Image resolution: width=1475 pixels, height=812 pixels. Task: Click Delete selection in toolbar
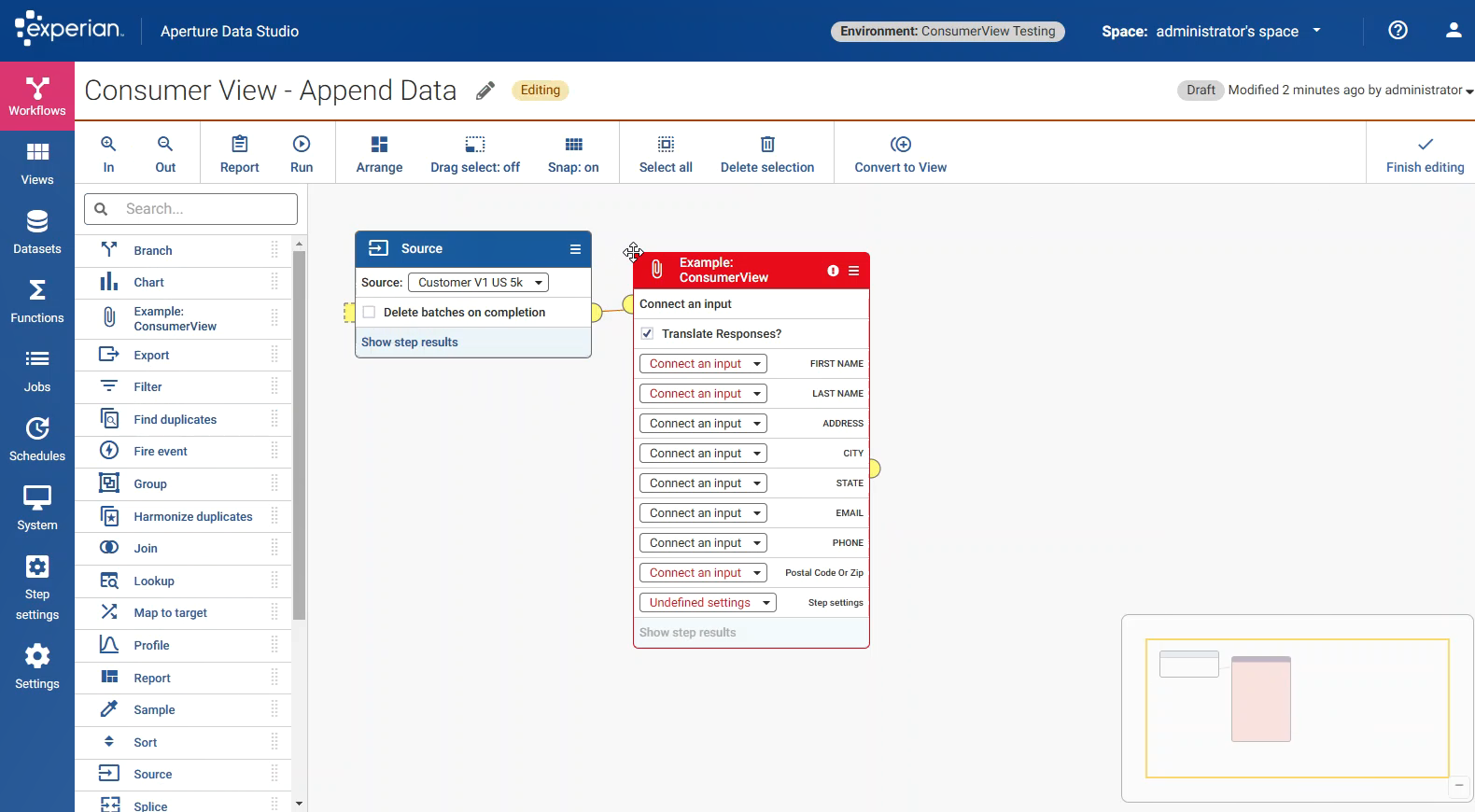(767, 154)
